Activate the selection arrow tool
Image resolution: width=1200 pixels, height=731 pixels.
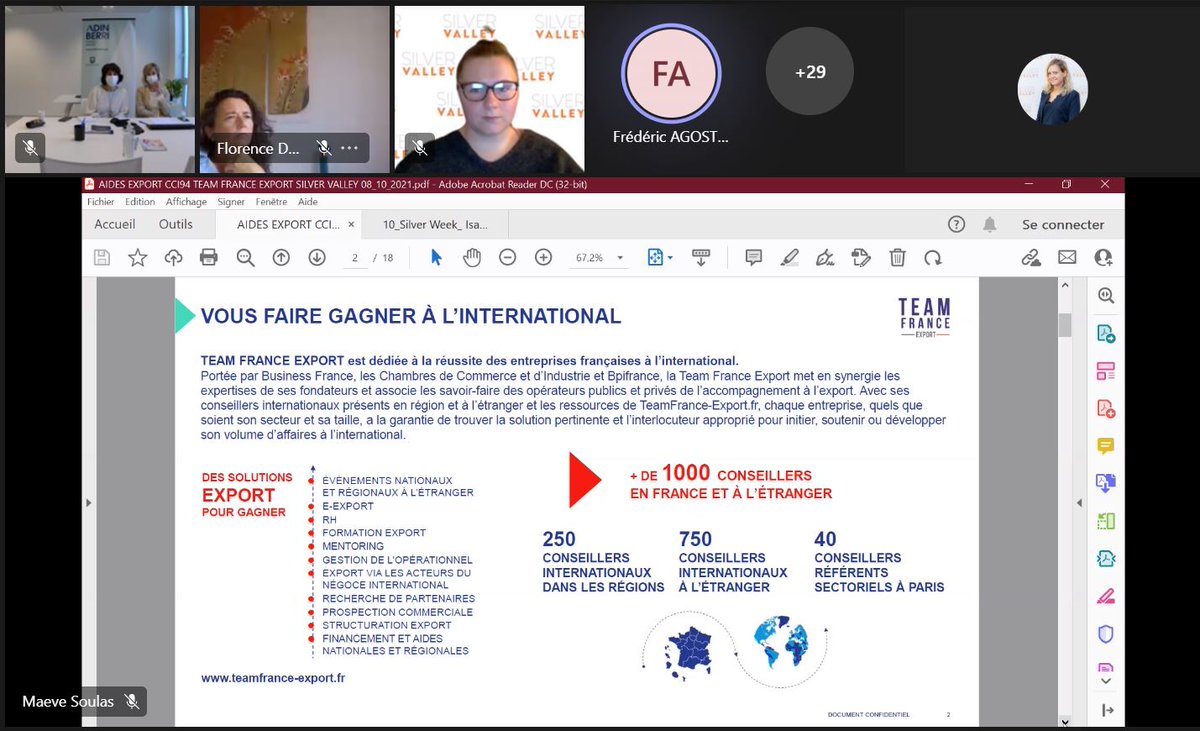coord(436,257)
